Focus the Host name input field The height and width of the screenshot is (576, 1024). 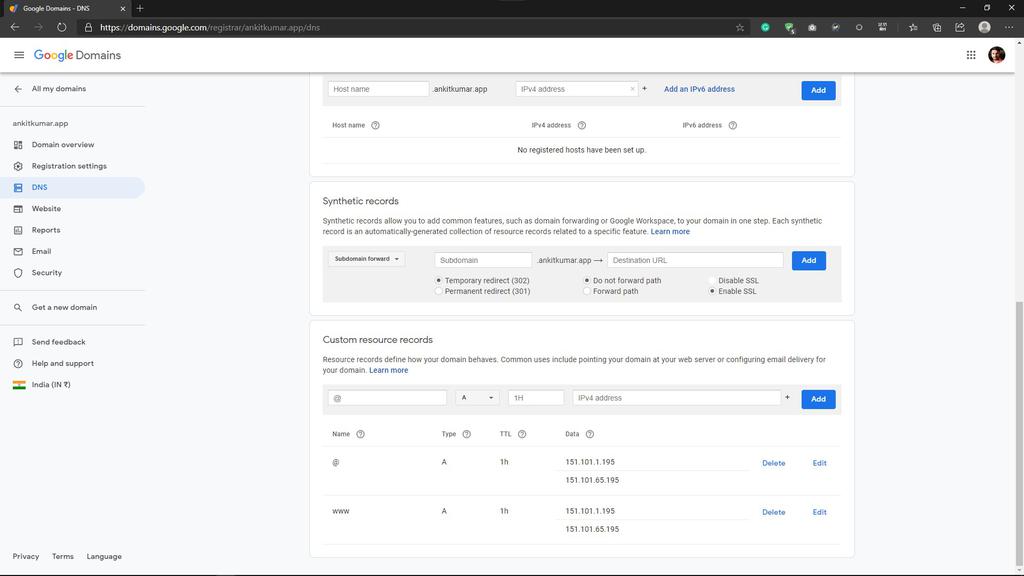(x=379, y=89)
